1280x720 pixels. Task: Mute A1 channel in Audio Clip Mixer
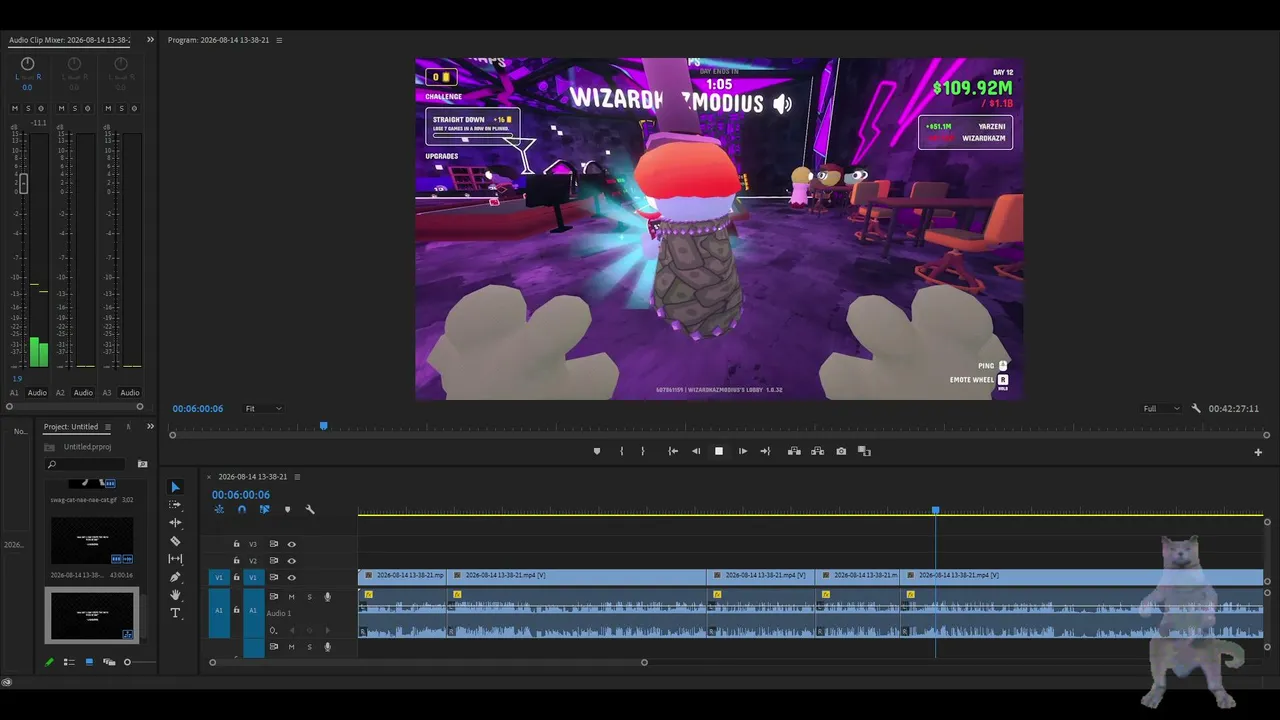click(15, 108)
